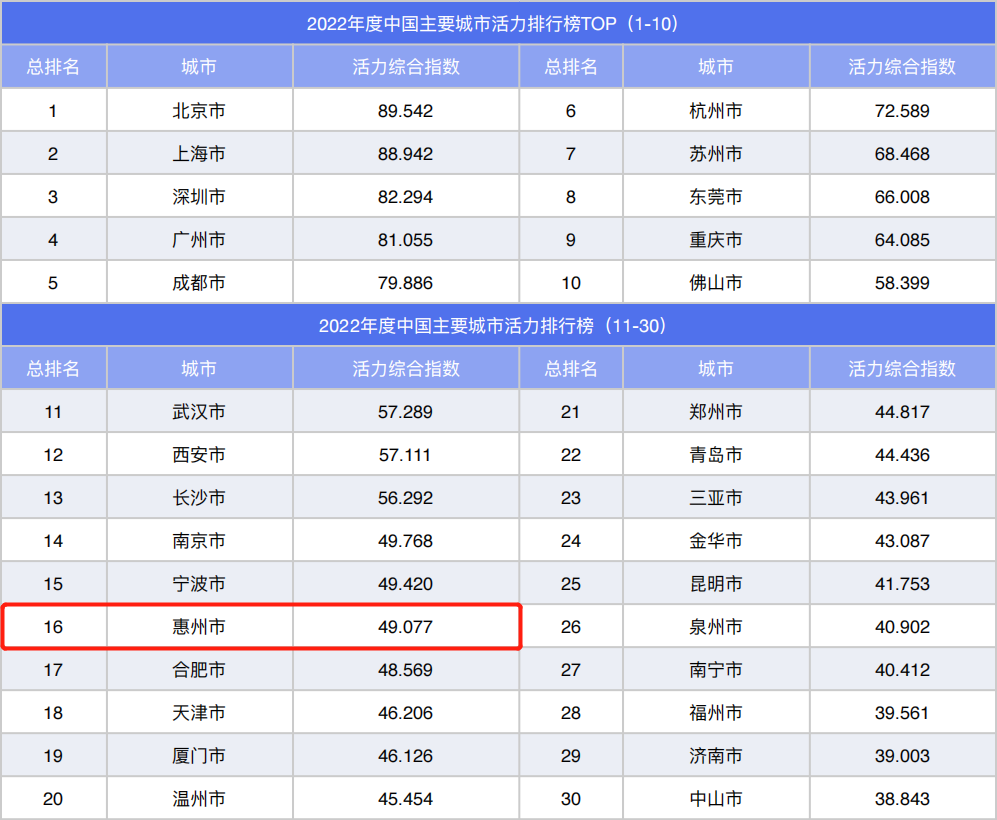Screen dimensions: 997x820
Task: Click the 2022 TOP (1-10) ranking title bar
Action: [x=498, y=24]
